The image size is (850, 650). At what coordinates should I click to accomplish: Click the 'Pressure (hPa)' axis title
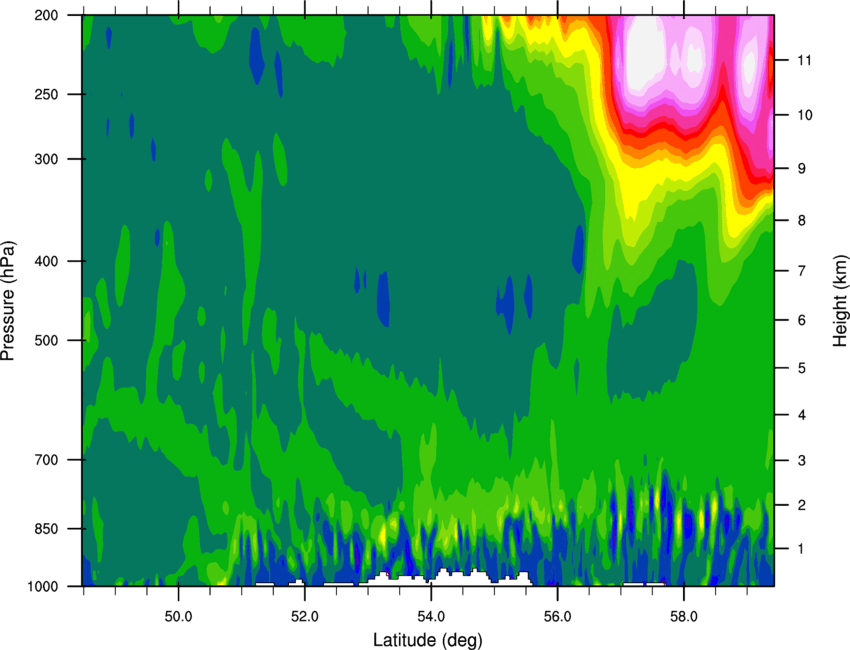coord(8,301)
